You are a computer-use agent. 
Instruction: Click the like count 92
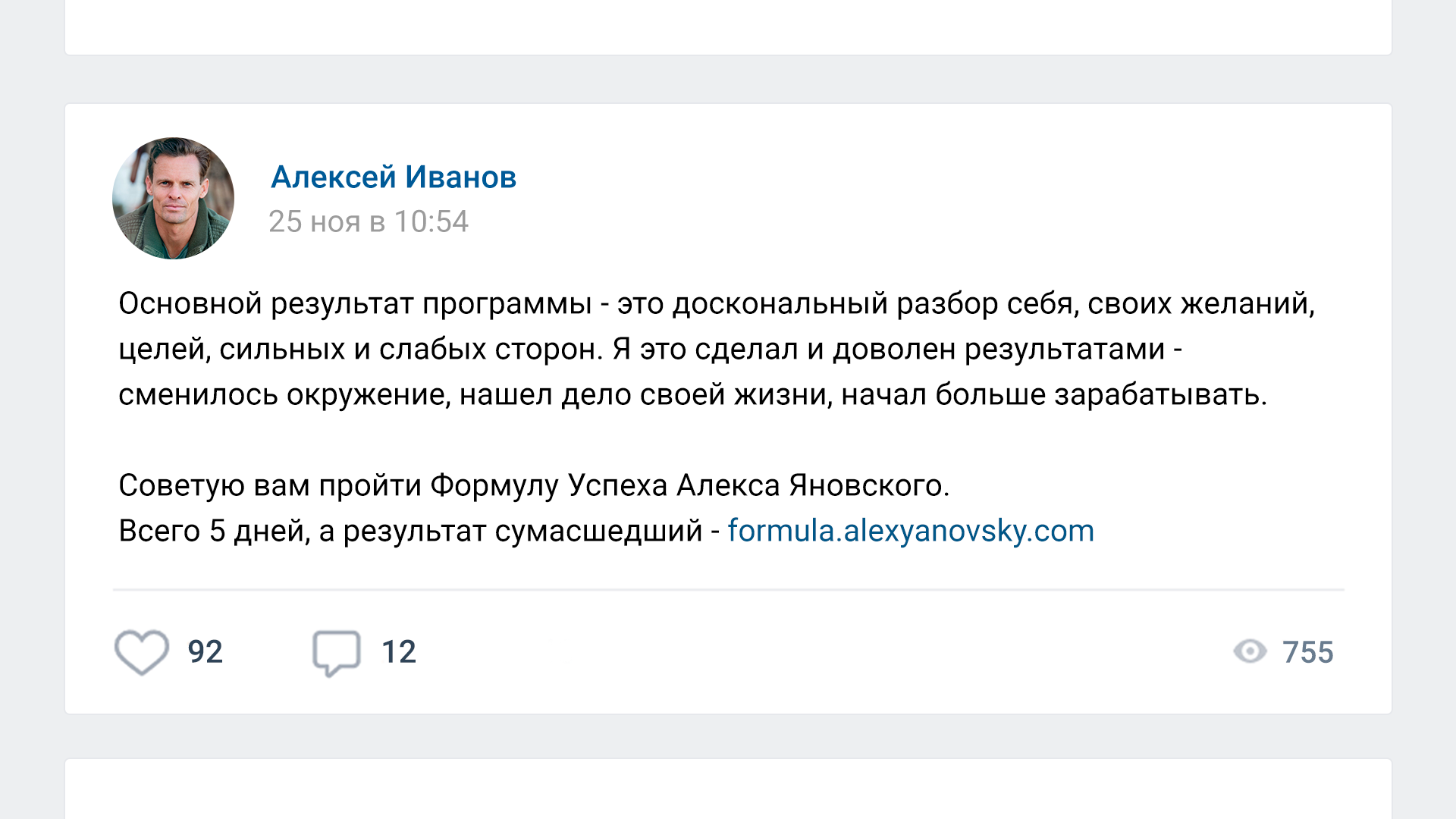click(x=206, y=652)
